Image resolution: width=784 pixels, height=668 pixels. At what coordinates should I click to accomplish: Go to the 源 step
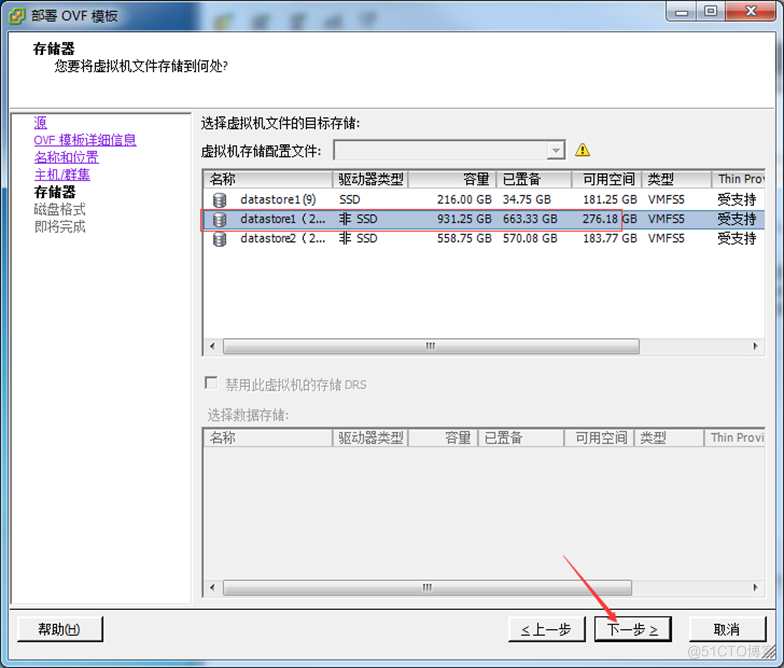pyautogui.click(x=40, y=122)
